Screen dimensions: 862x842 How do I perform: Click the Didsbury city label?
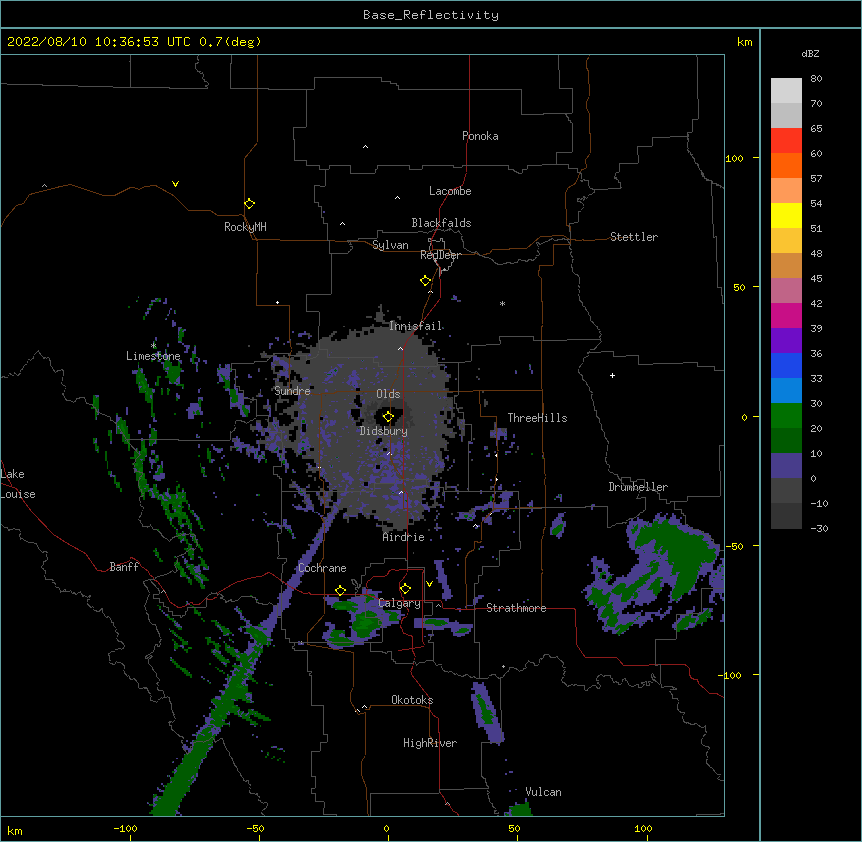point(384,431)
